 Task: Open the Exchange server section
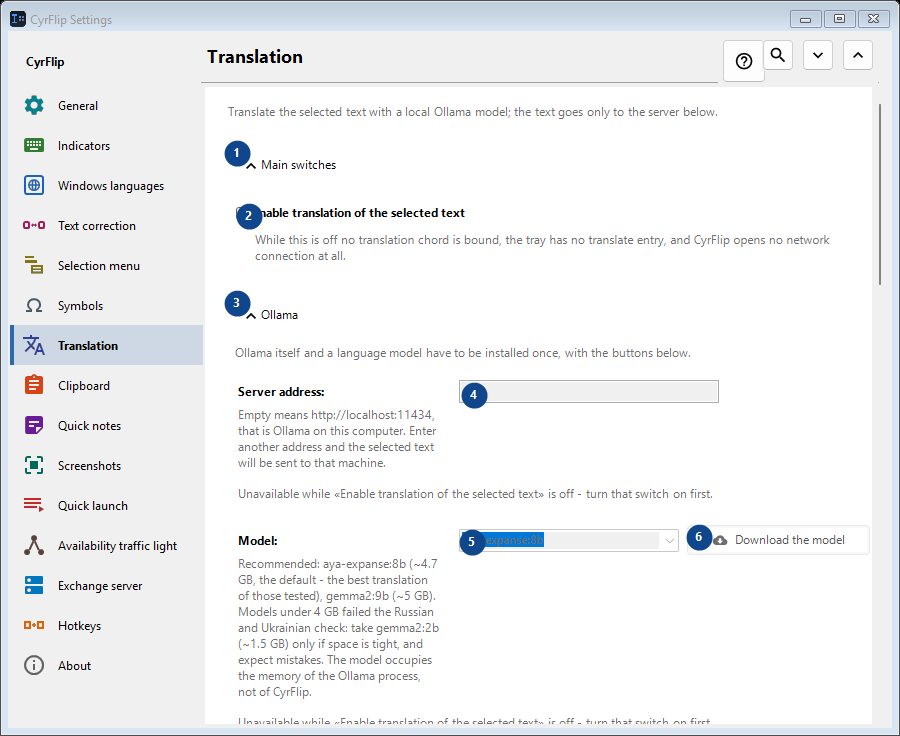[107, 586]
